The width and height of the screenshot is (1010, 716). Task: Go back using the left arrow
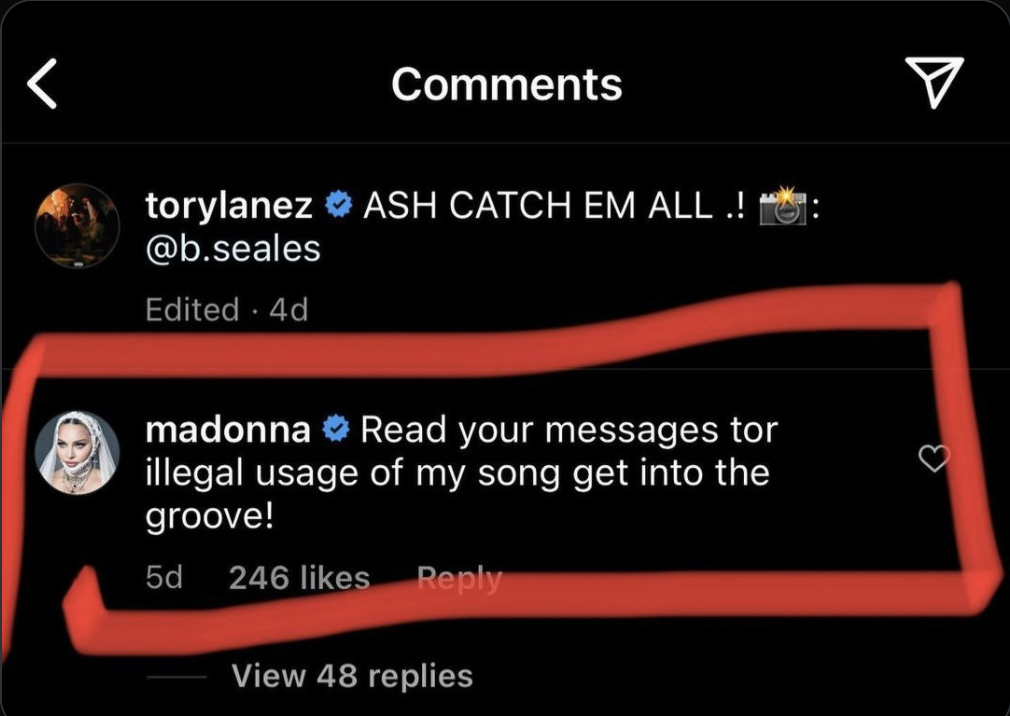(x=42, y=83)
